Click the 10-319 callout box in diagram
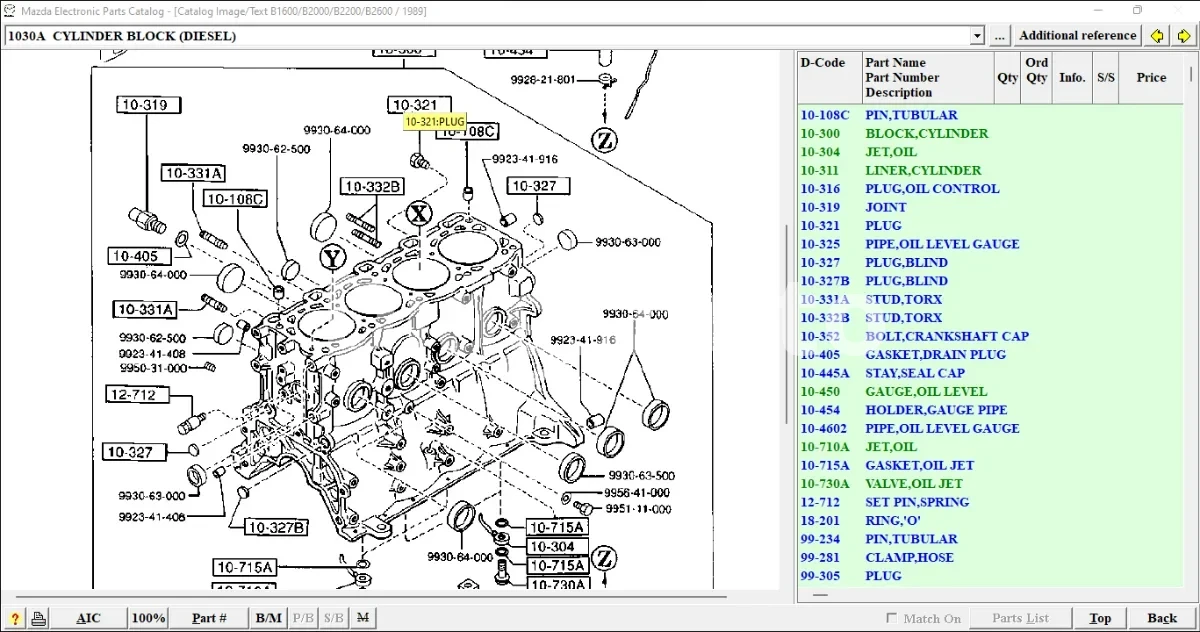 coord(148,105)
